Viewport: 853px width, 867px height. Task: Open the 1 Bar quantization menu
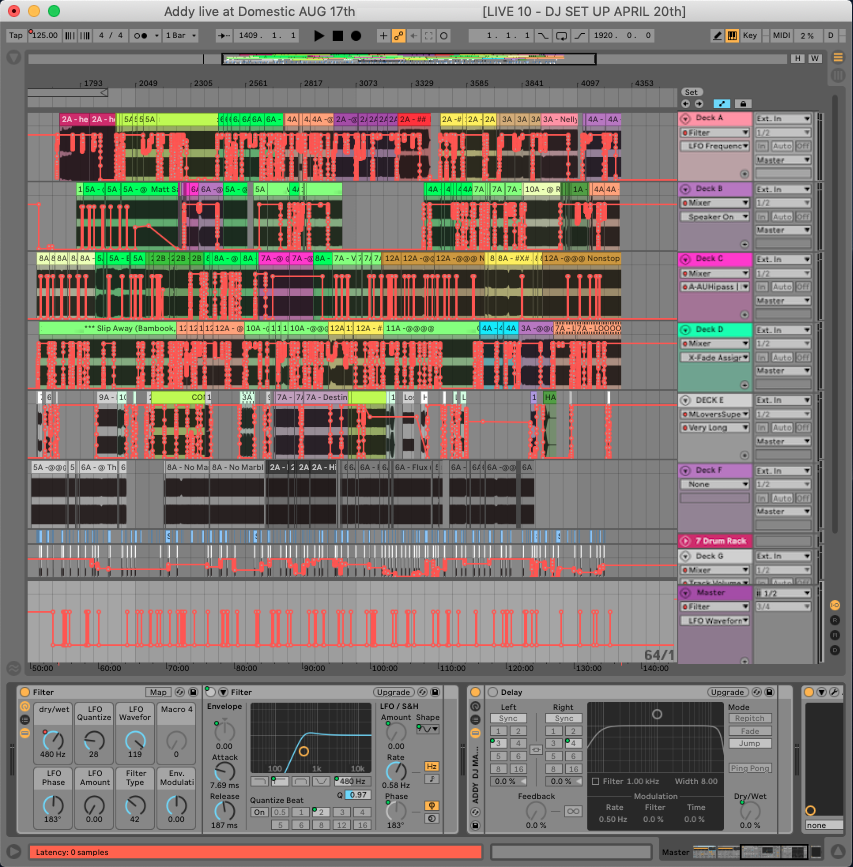[181, 35]
